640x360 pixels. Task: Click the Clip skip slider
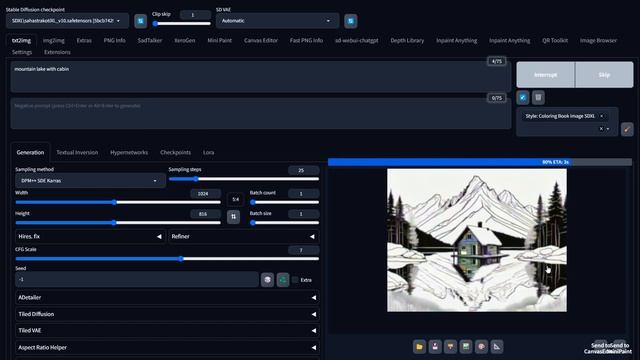coord(182,24)
